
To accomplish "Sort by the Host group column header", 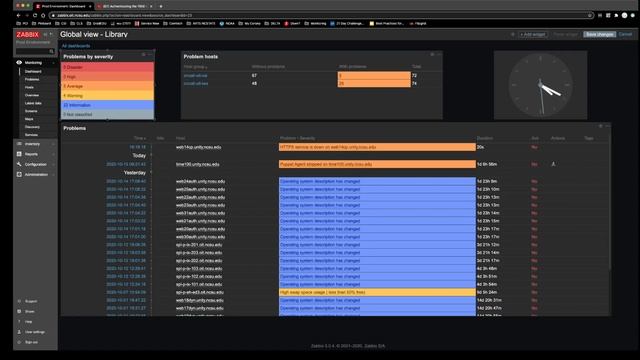I will coord(196,67).
